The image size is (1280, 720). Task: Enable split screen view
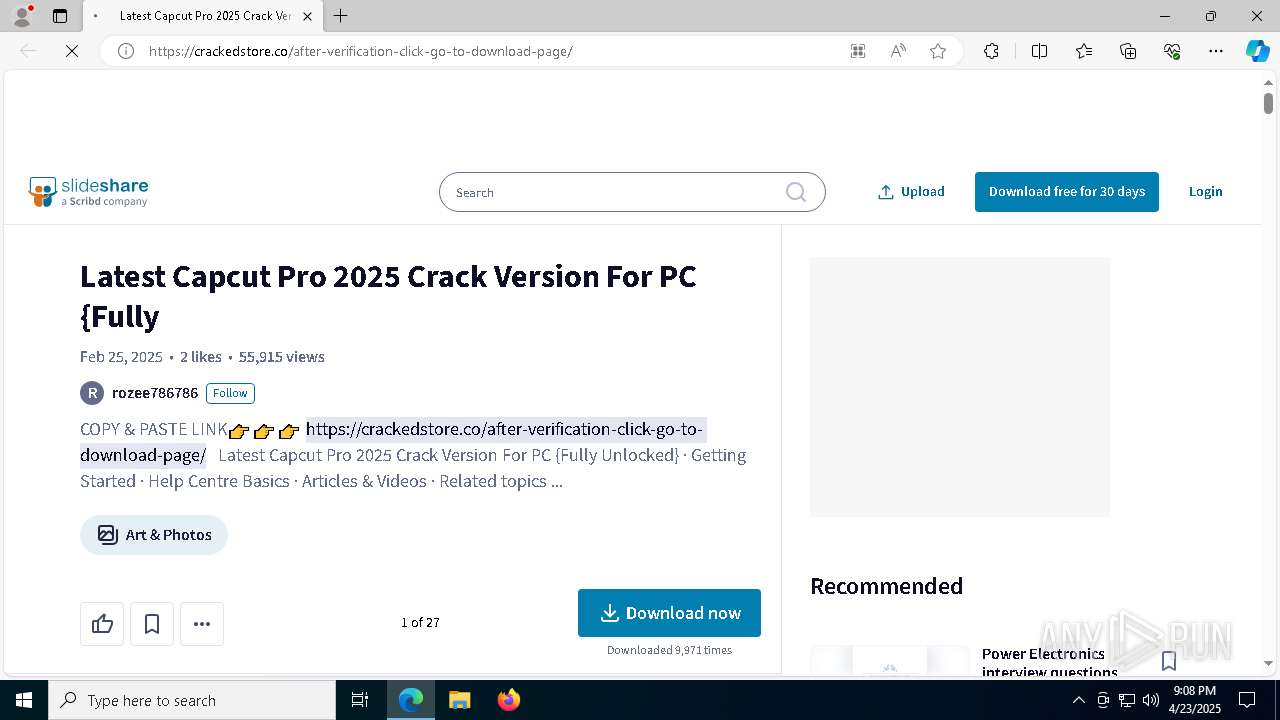(x=1039, y=51)
